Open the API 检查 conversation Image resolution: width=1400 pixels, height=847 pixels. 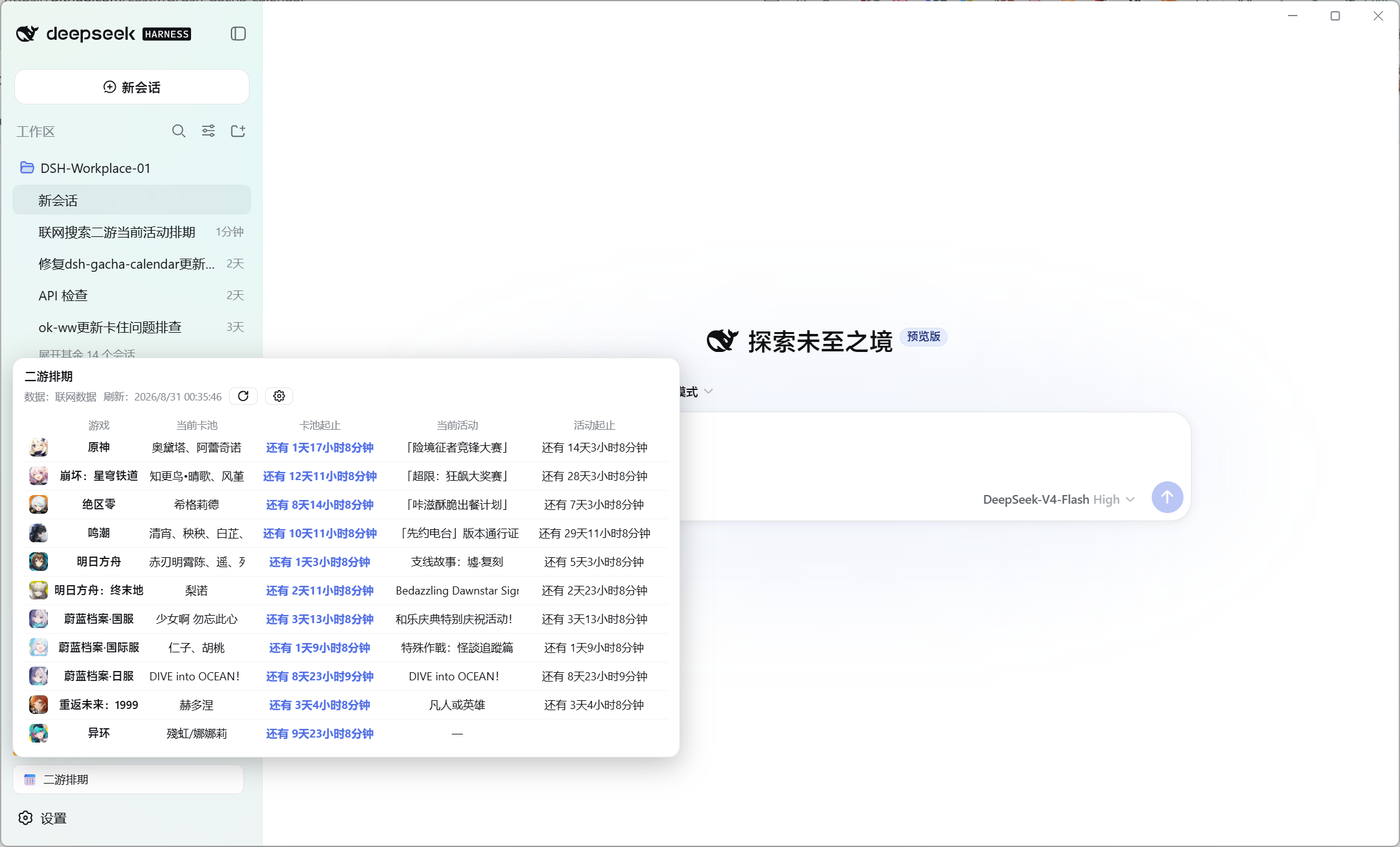(132, 295)
